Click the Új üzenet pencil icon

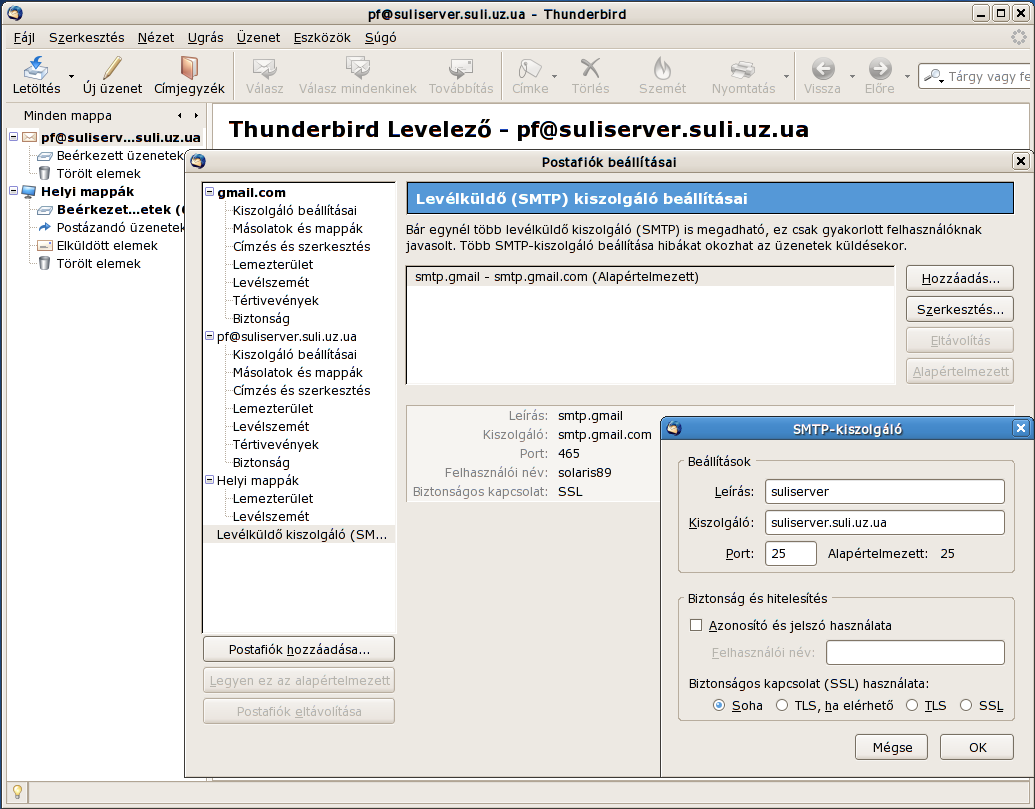point(112,68)
